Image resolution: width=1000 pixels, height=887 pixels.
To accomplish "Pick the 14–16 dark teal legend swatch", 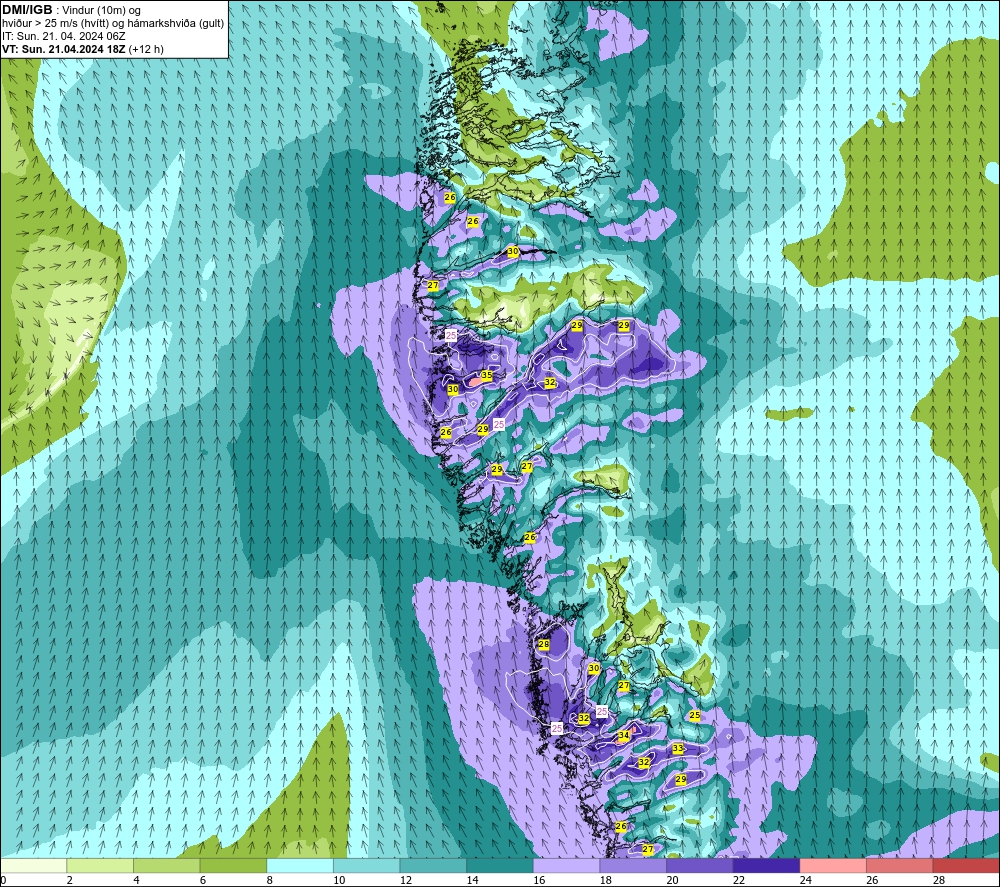I will pyautogui.click(x=500, y=865).
